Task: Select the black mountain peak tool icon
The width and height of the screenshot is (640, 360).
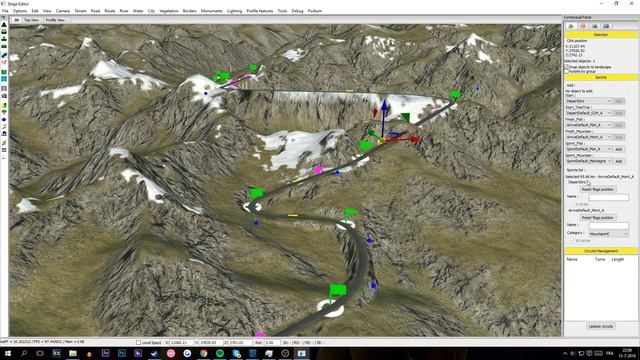Action: [4, 24]
